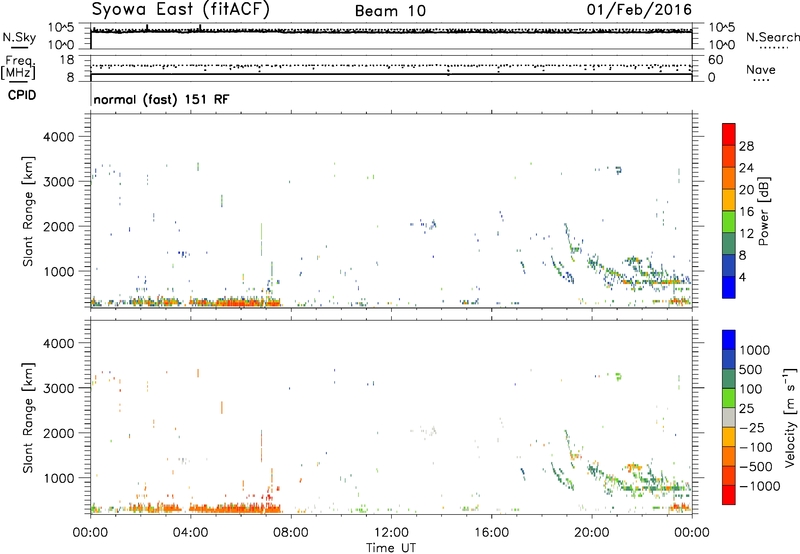Click the "16:00" time tick label

click(491, 533)
